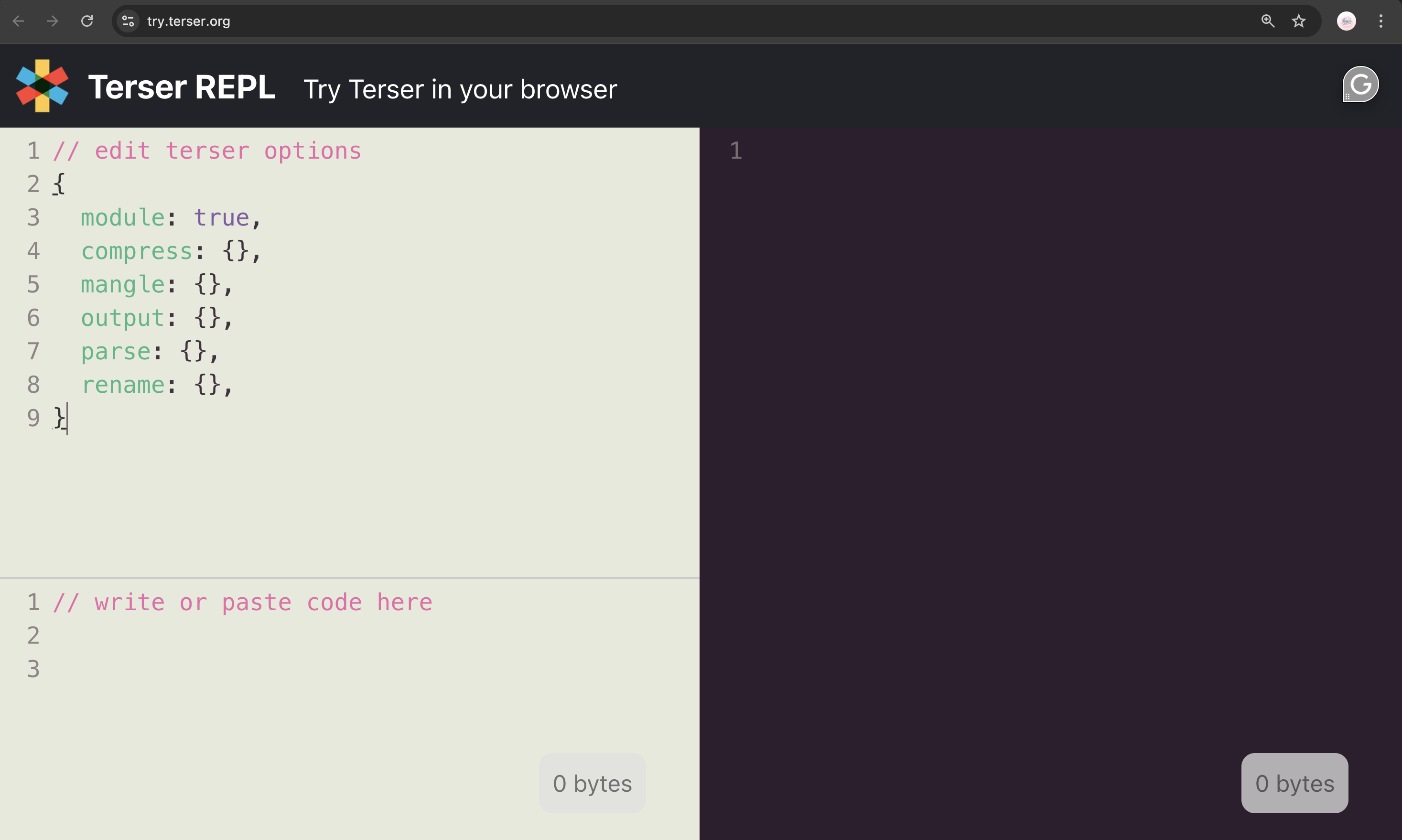Viewport: 1402px width, 840px height.
Task: Click the 'mangle' option key
Action: (122, 285)
